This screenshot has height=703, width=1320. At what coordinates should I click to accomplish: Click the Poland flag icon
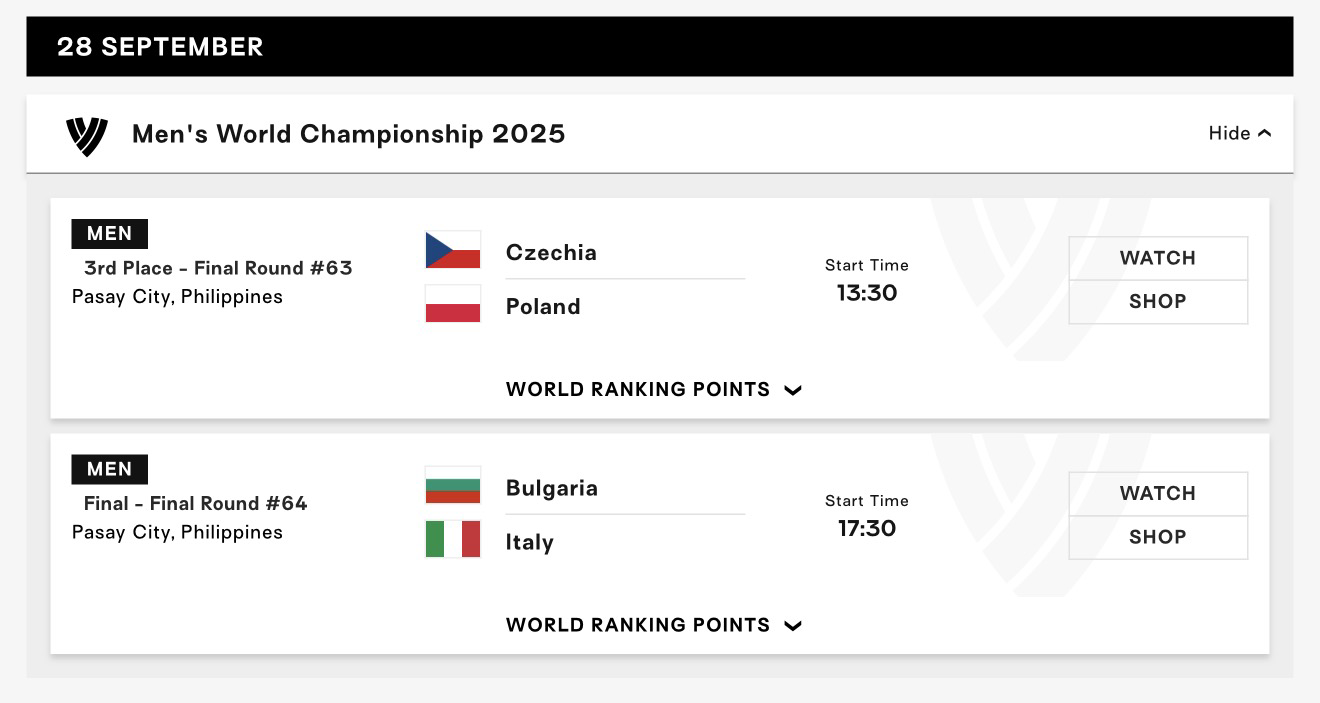[453, 304]
